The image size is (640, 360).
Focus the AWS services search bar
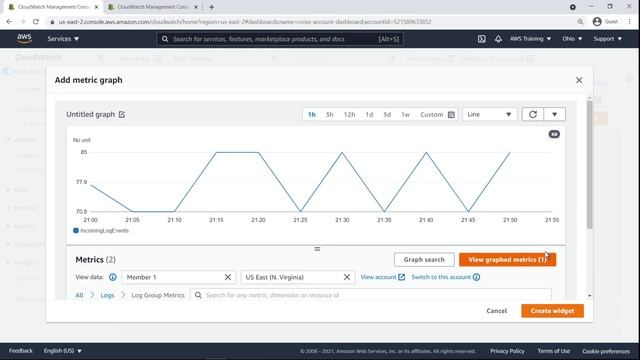click(280, 39)
